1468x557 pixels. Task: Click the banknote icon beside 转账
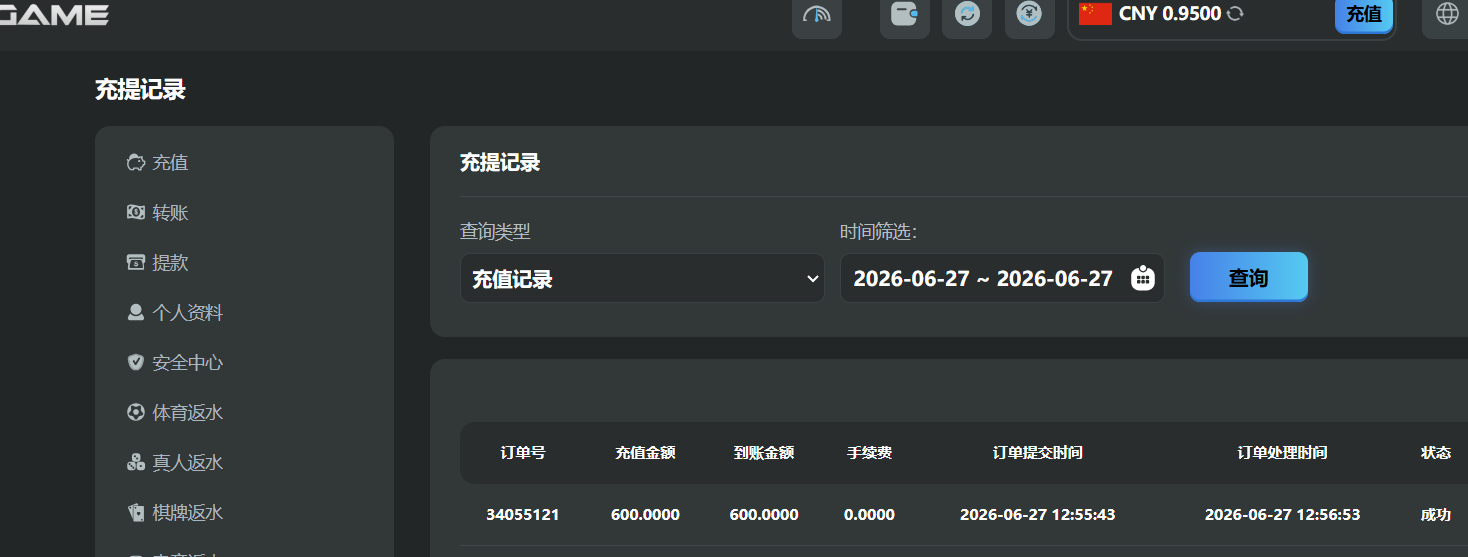click(x=136, y=212)
